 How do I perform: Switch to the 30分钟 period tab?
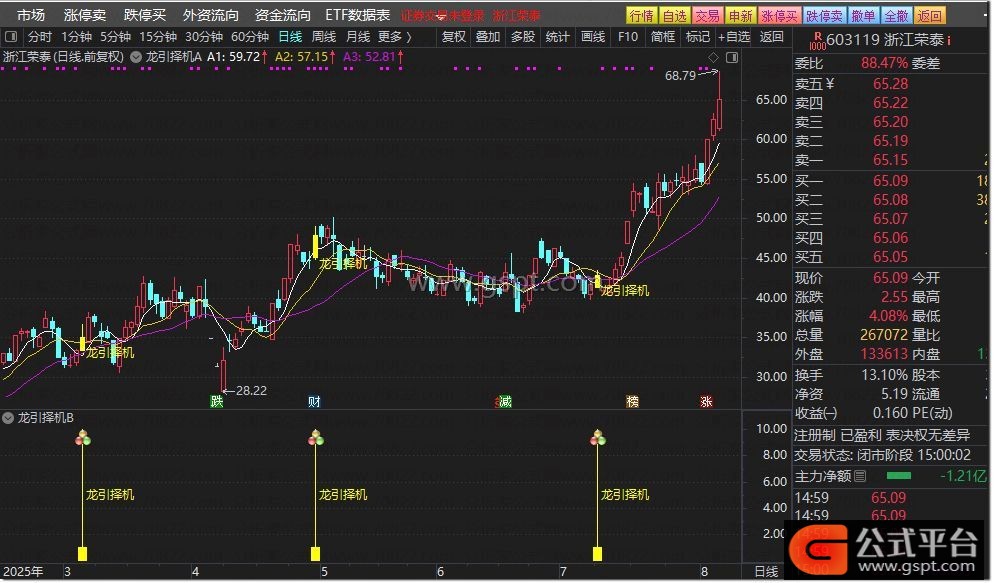(204, 37)
